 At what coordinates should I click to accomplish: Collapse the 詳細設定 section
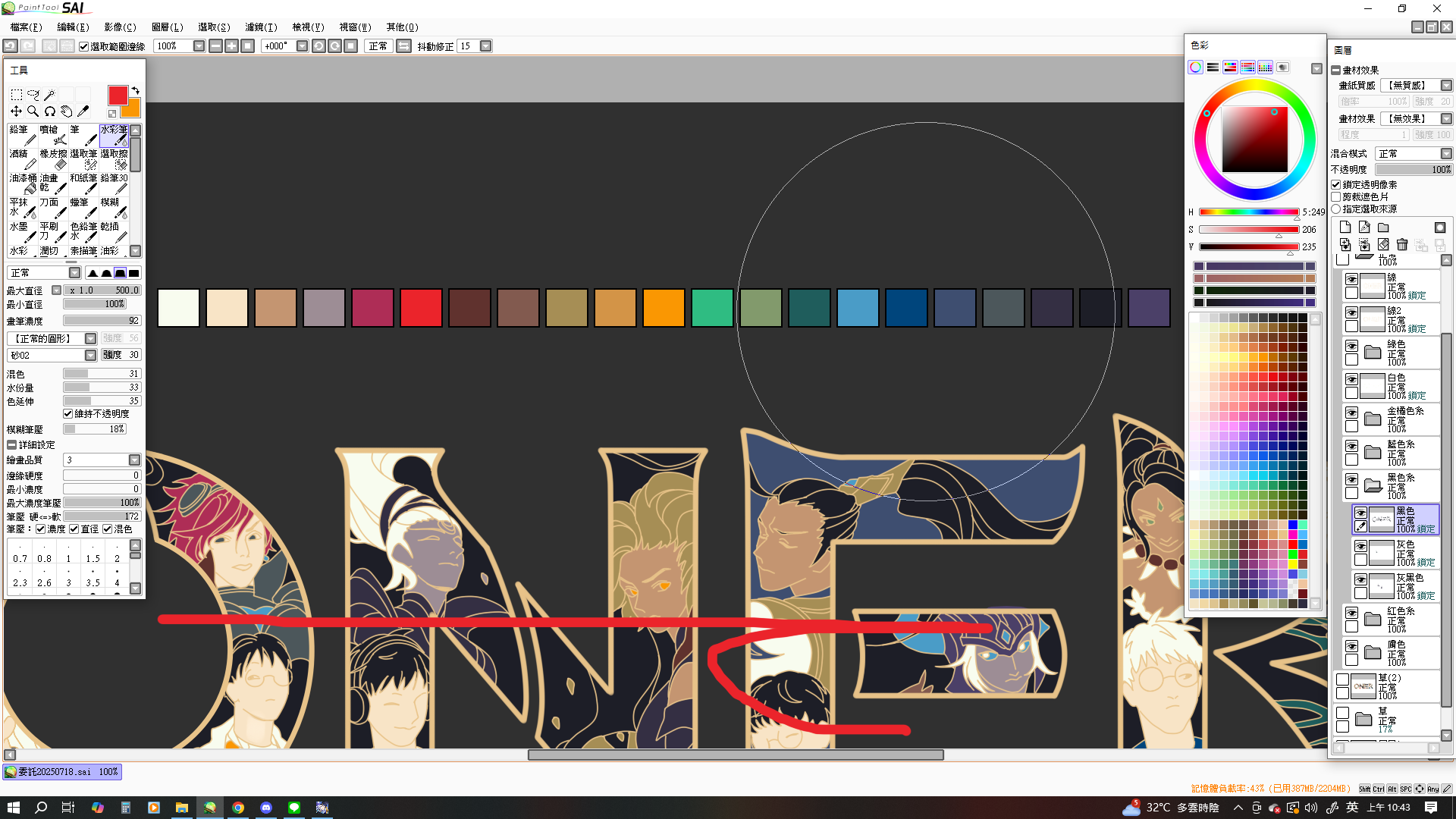[11, 445]
